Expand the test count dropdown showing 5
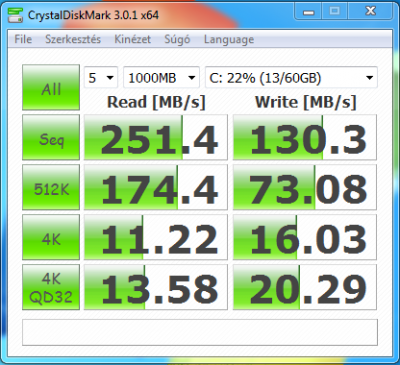The width and height of the screenshot is (400, 365). [101, 78]
